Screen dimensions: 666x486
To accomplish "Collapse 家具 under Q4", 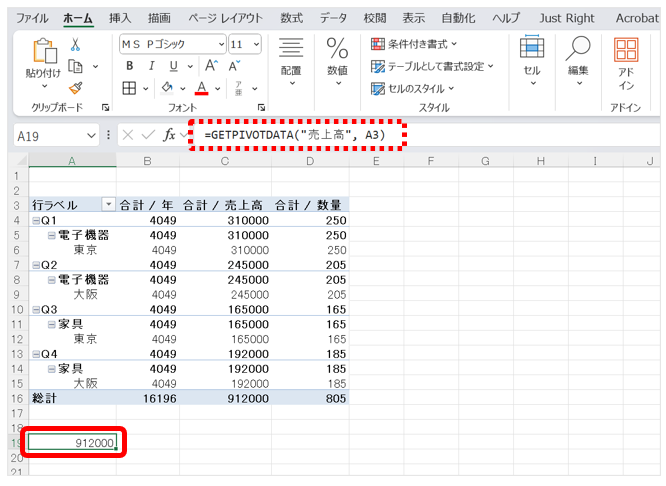I will pyautogui.click(x=51, y=369).
